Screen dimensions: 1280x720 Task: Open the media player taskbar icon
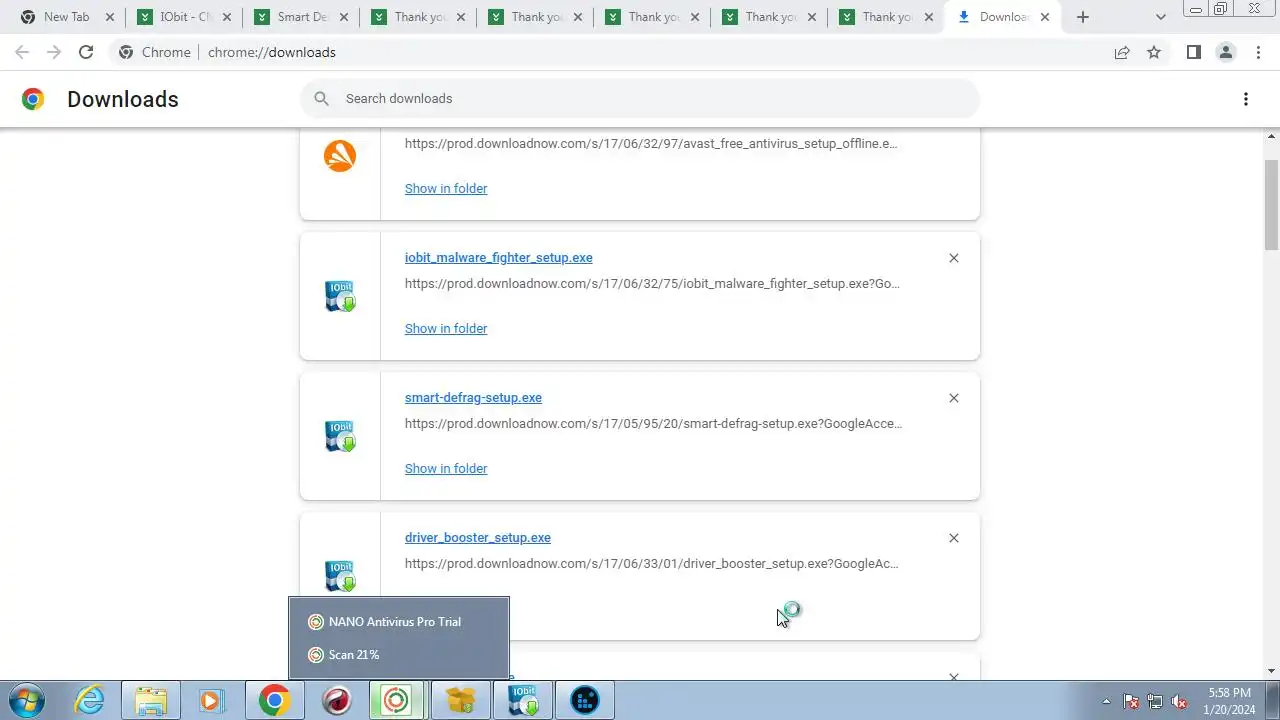[212, 700]
